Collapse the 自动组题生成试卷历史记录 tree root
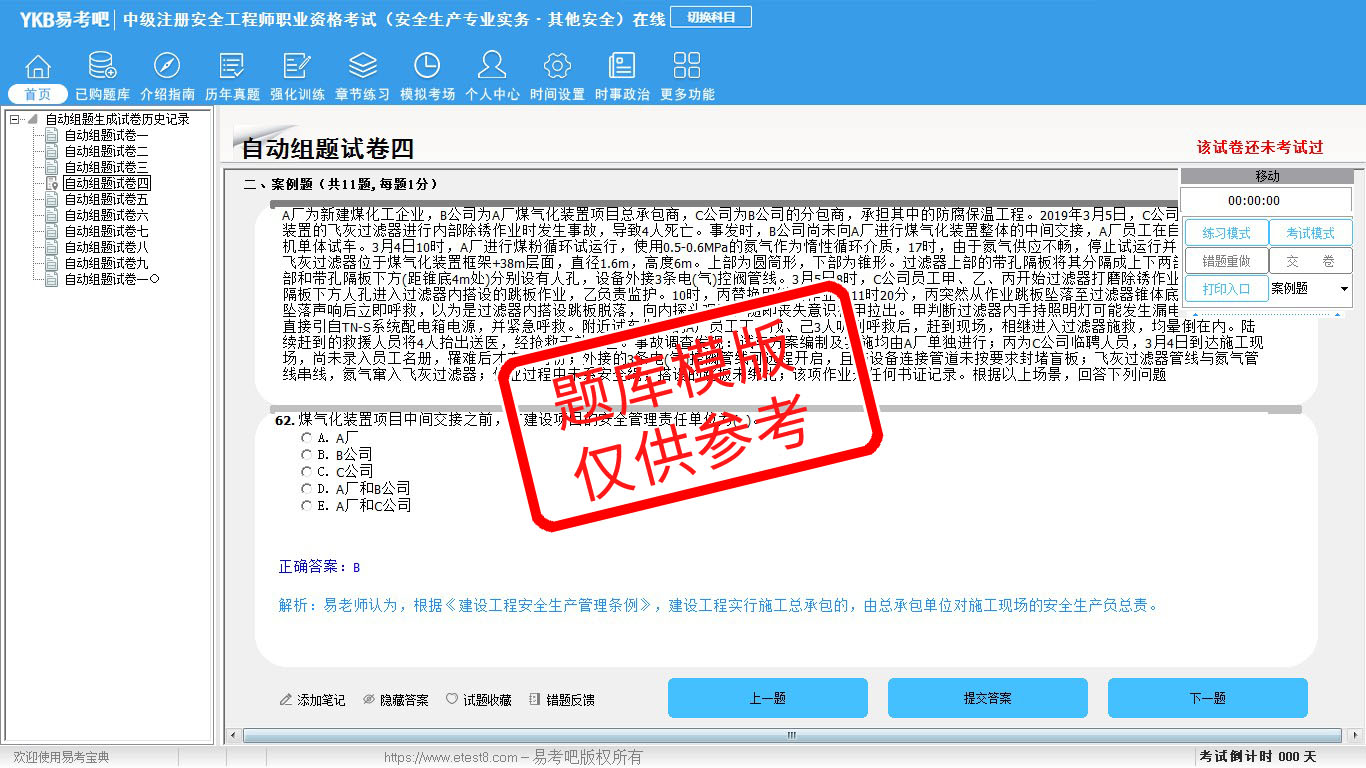This screenshot has height=768, width=1366. 15,119
